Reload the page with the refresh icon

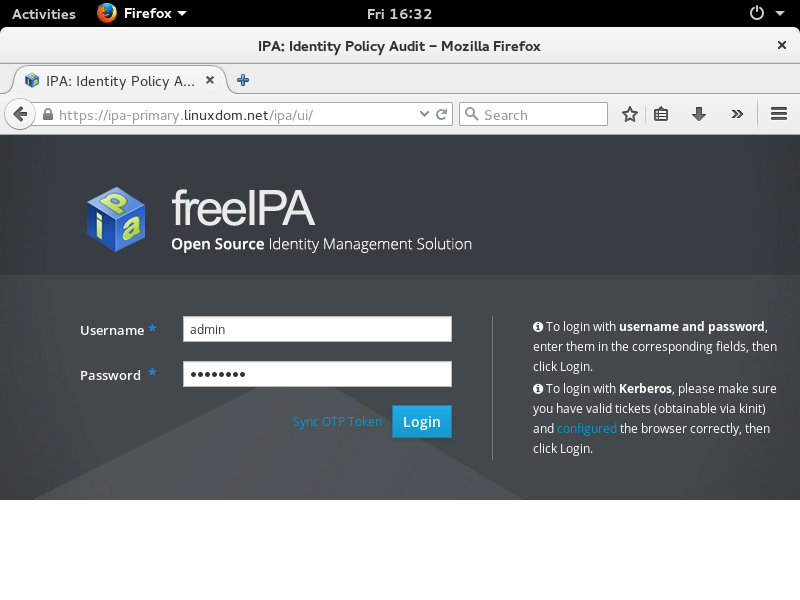click(442, 113)
